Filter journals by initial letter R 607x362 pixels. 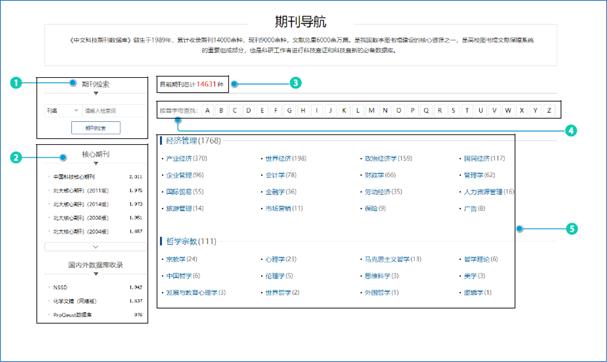(x=440, y=110)
